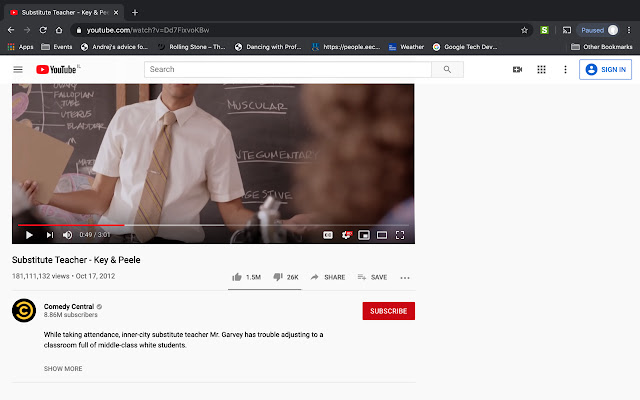Open the YouTube hamburger guide menu
The width and height of the screenshot is (640, 400).
click(18, 69)
